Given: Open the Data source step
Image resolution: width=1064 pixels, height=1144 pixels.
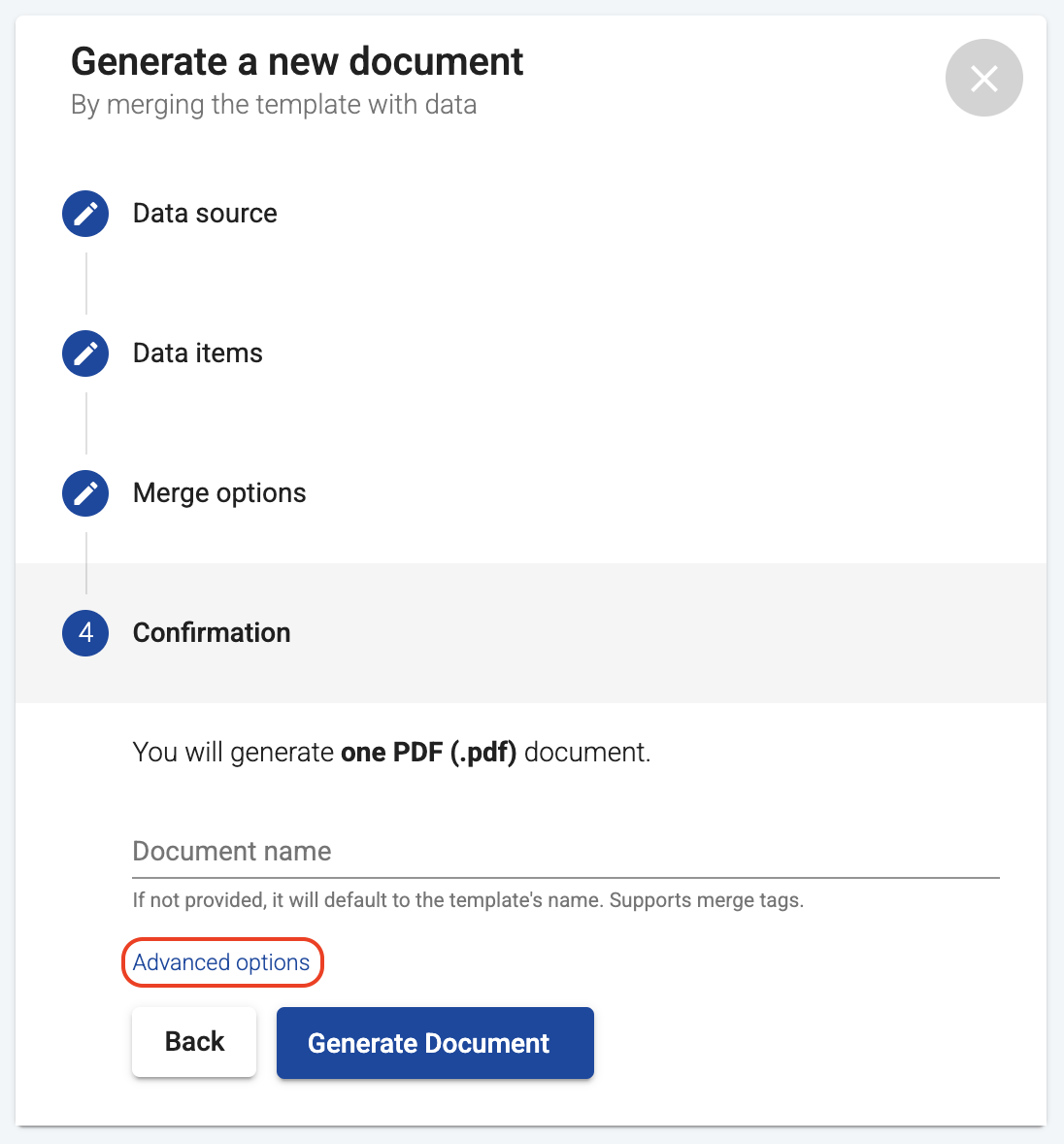Looking at the screenshot, I should pyautogui.click(x=205, y=214).
